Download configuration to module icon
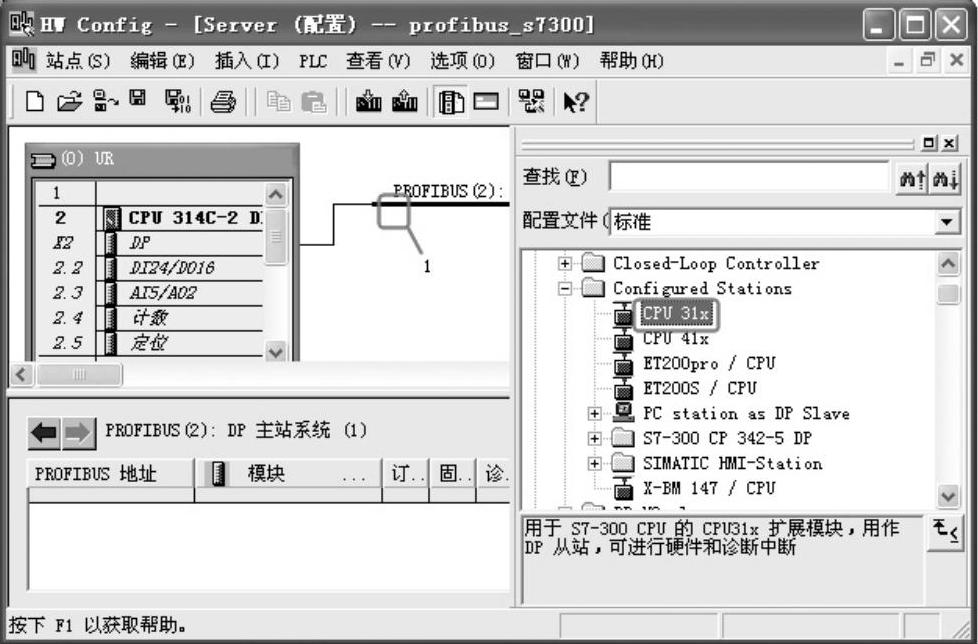This screenshot has height=644, width=978. 368,101
